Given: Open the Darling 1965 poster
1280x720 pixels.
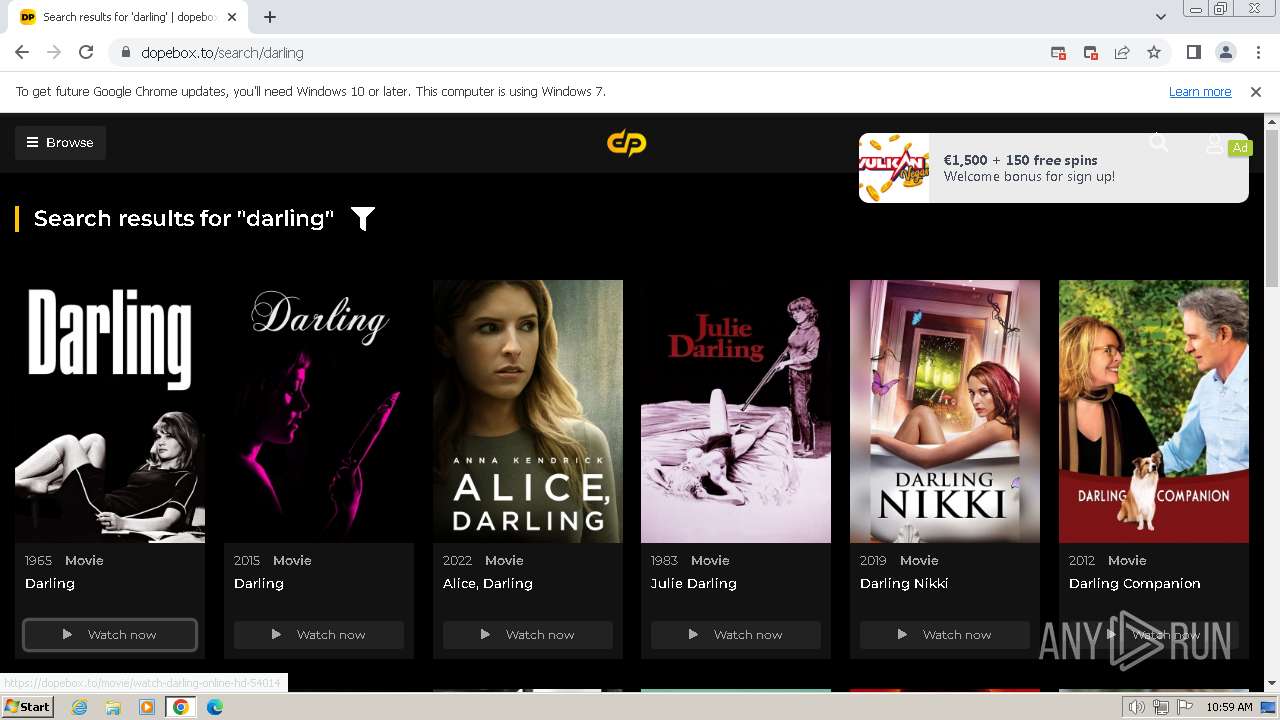Looking at the screenshot, I should [110, 411].
